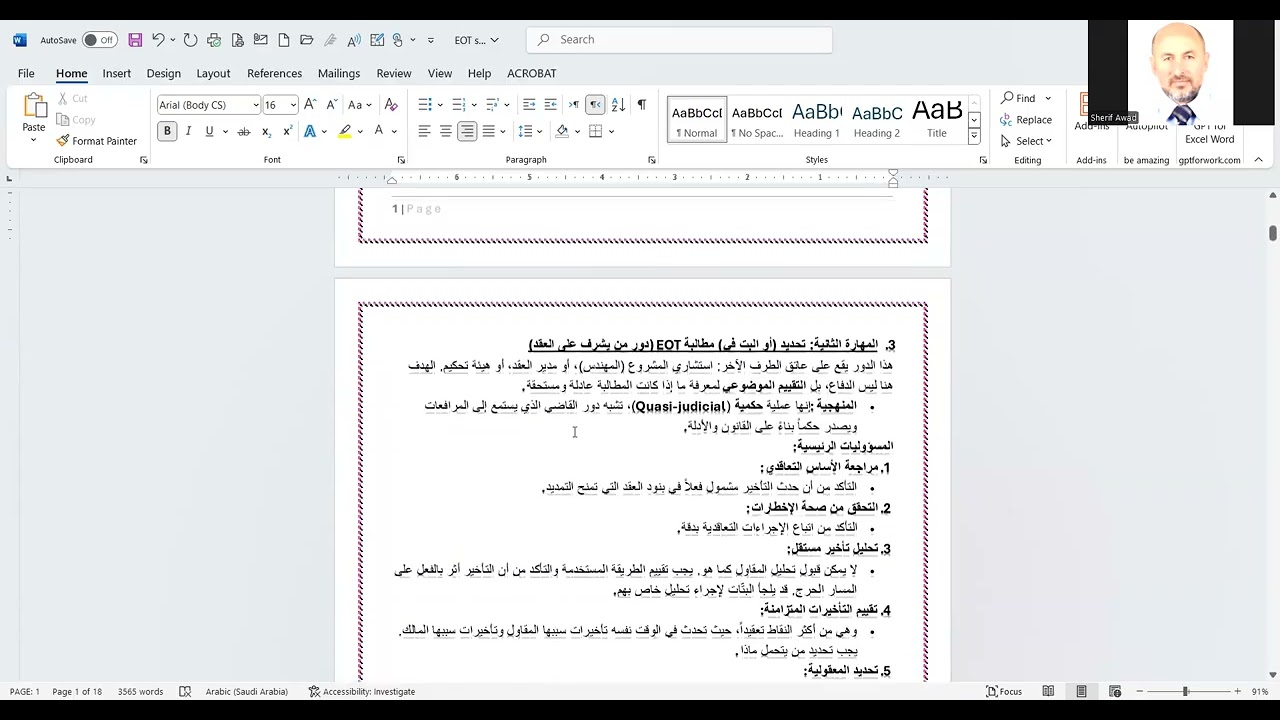Apply subscript formatting
Screen dimensions: 1280x720
[x=266, y=131]
